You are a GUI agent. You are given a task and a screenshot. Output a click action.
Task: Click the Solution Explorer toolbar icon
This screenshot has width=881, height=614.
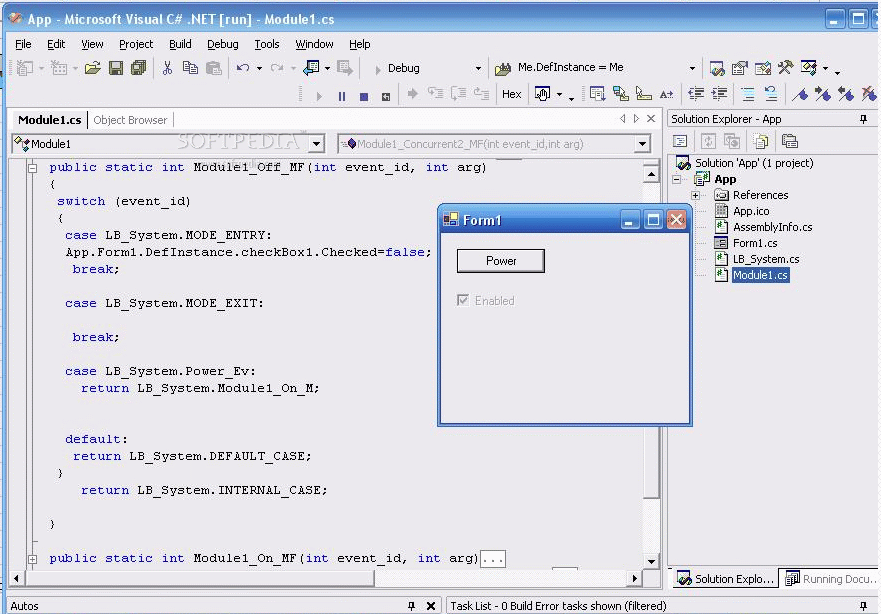[717, 68]
